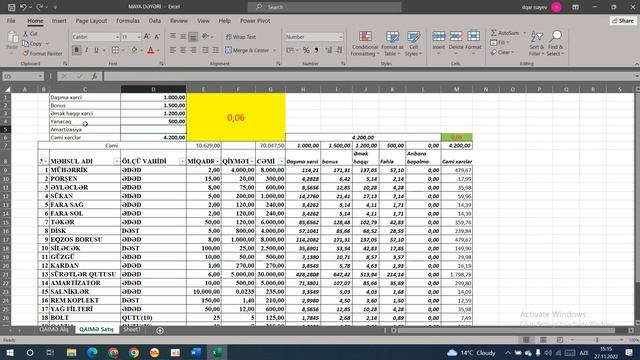This screenshot has width=640, height=360.
Task: Activate the Format Painter brush
Action: click(x=26, y=53)
